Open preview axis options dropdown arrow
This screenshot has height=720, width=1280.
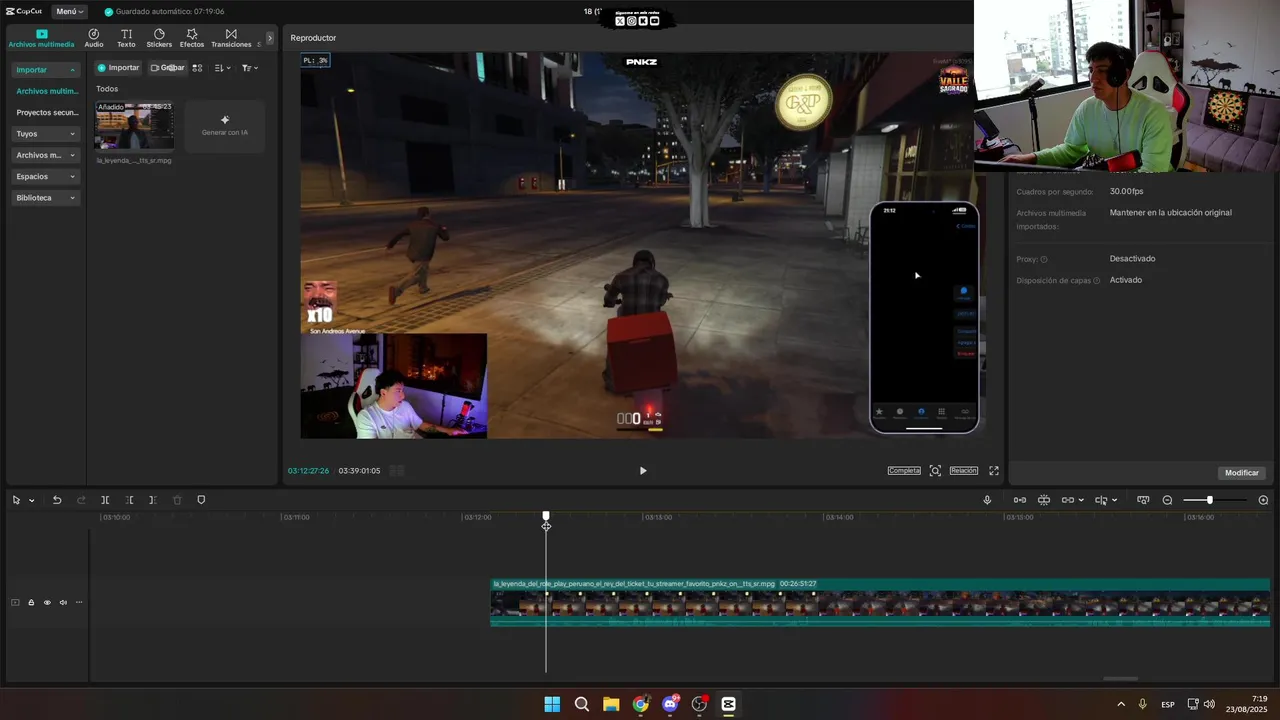(1114, 500)
